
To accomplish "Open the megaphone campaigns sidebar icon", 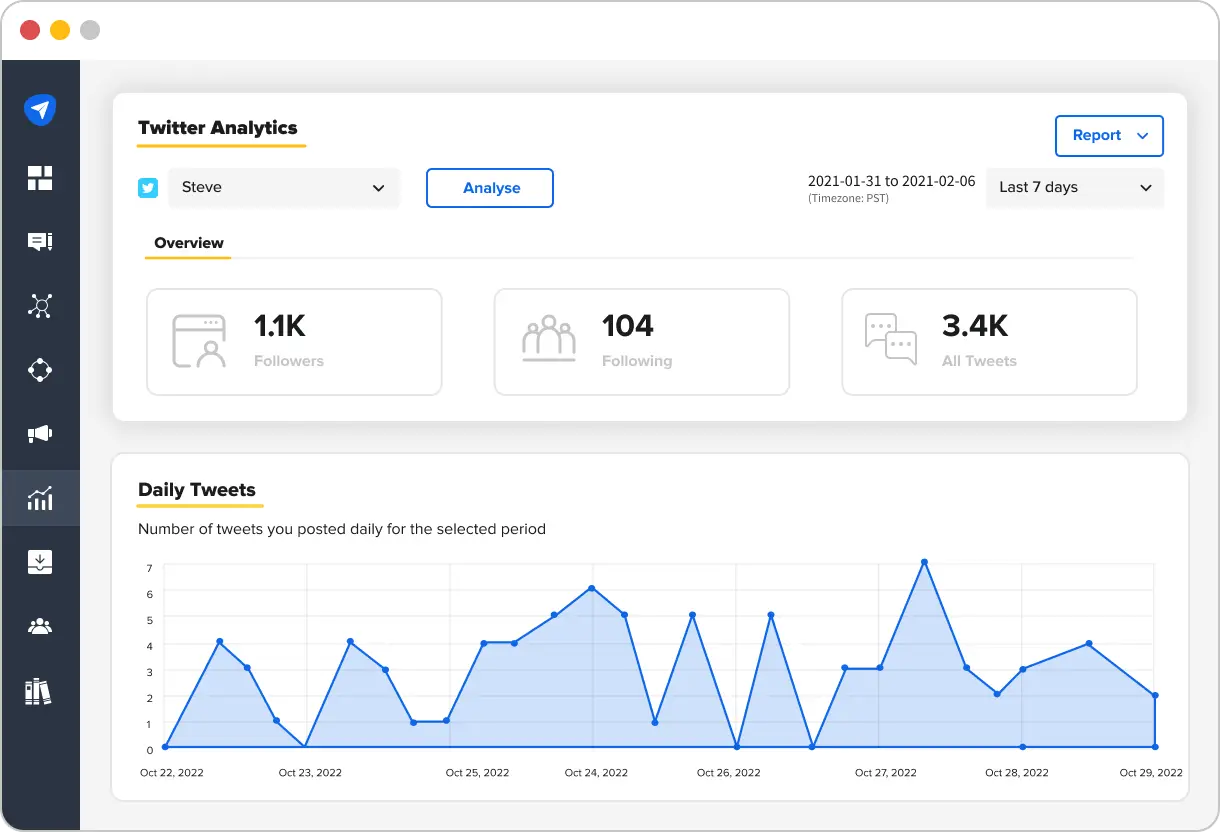I will point(40,434).
